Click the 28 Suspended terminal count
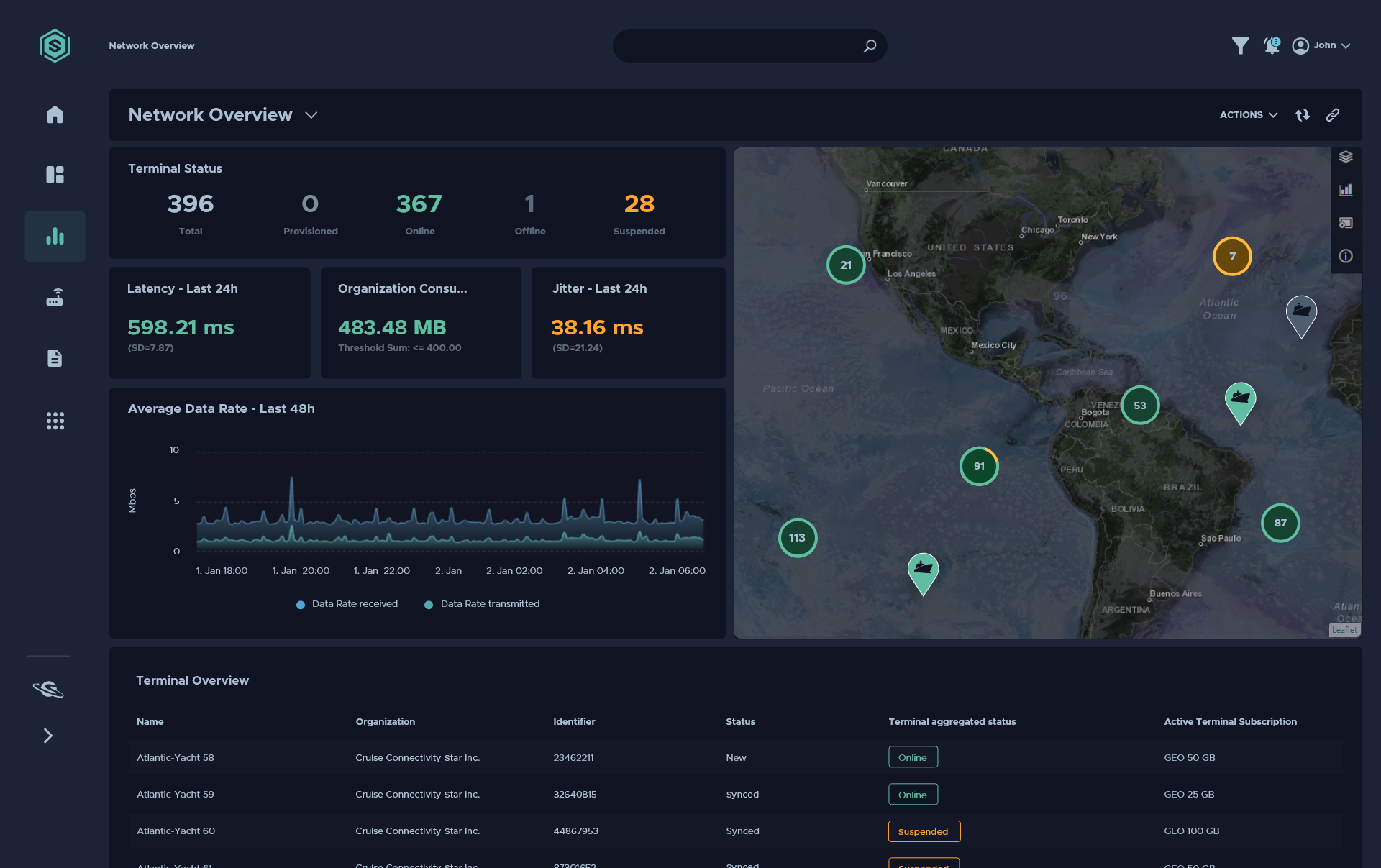The image size is (1381, 868). 639,204
